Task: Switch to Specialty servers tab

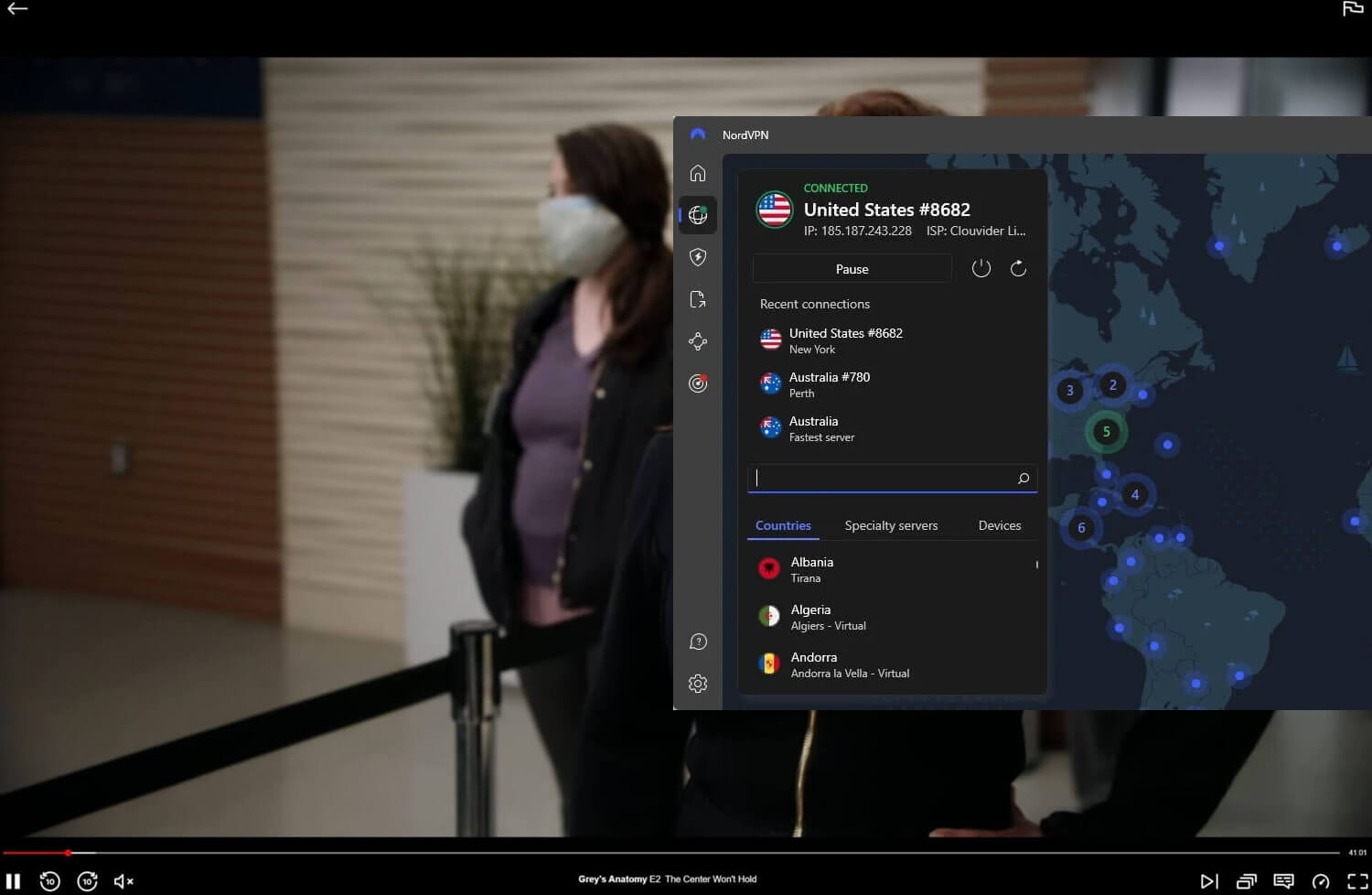Action: pyautogui.click(x=891, y=525)
